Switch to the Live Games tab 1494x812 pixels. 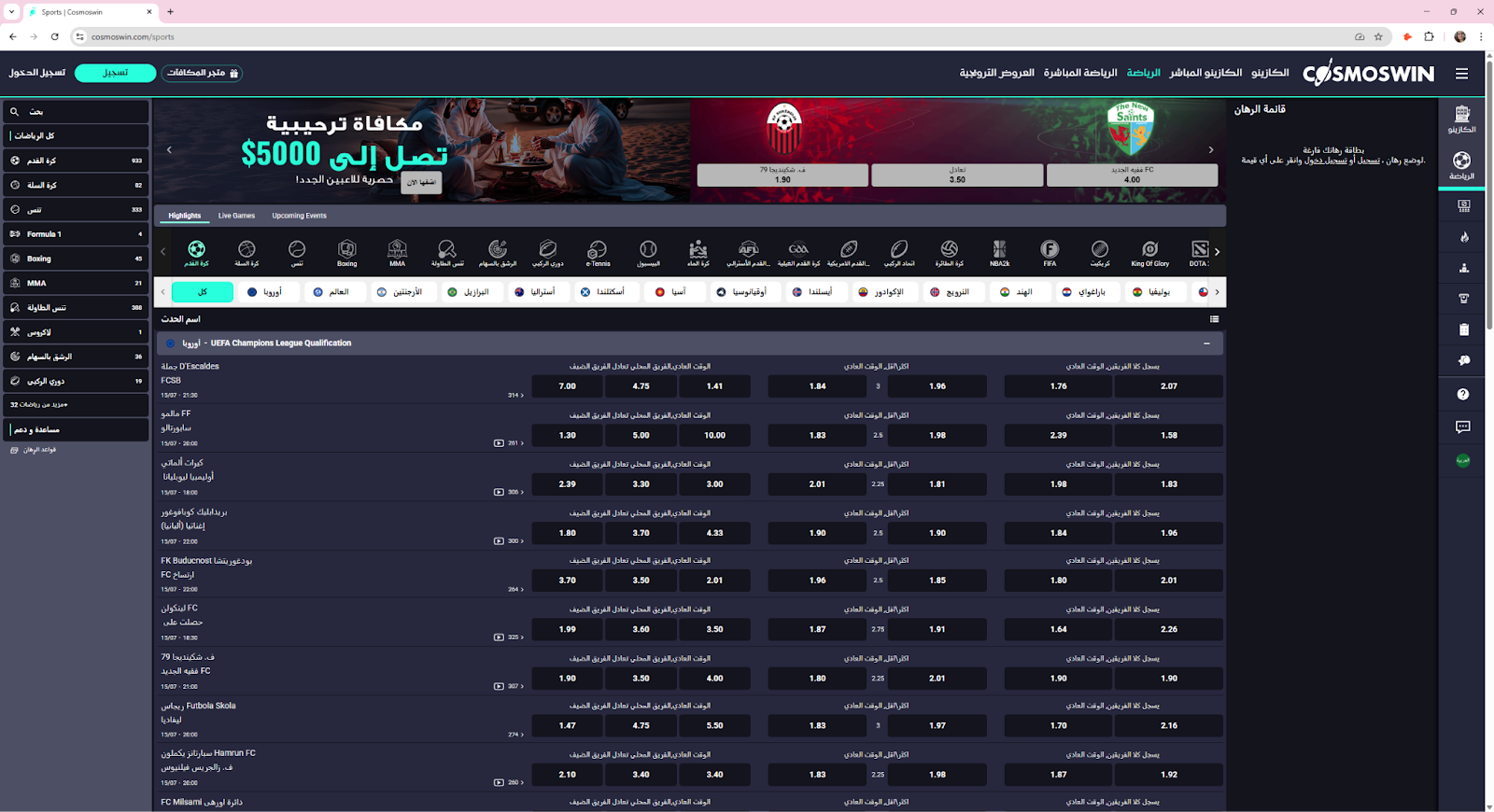pos(236,216)
